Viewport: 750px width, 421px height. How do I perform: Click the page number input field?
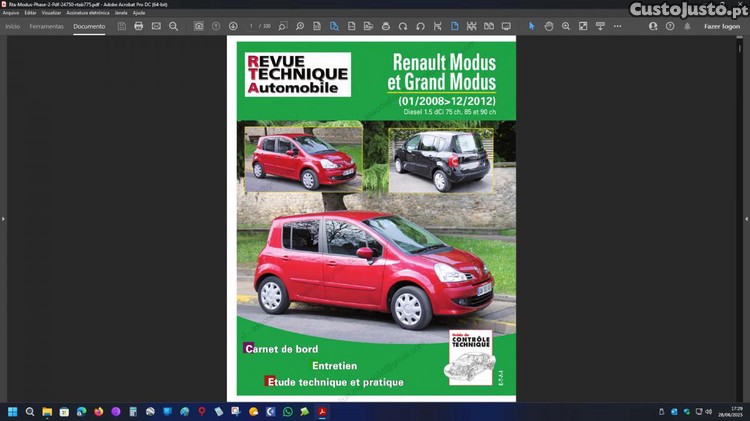[254, 26]
